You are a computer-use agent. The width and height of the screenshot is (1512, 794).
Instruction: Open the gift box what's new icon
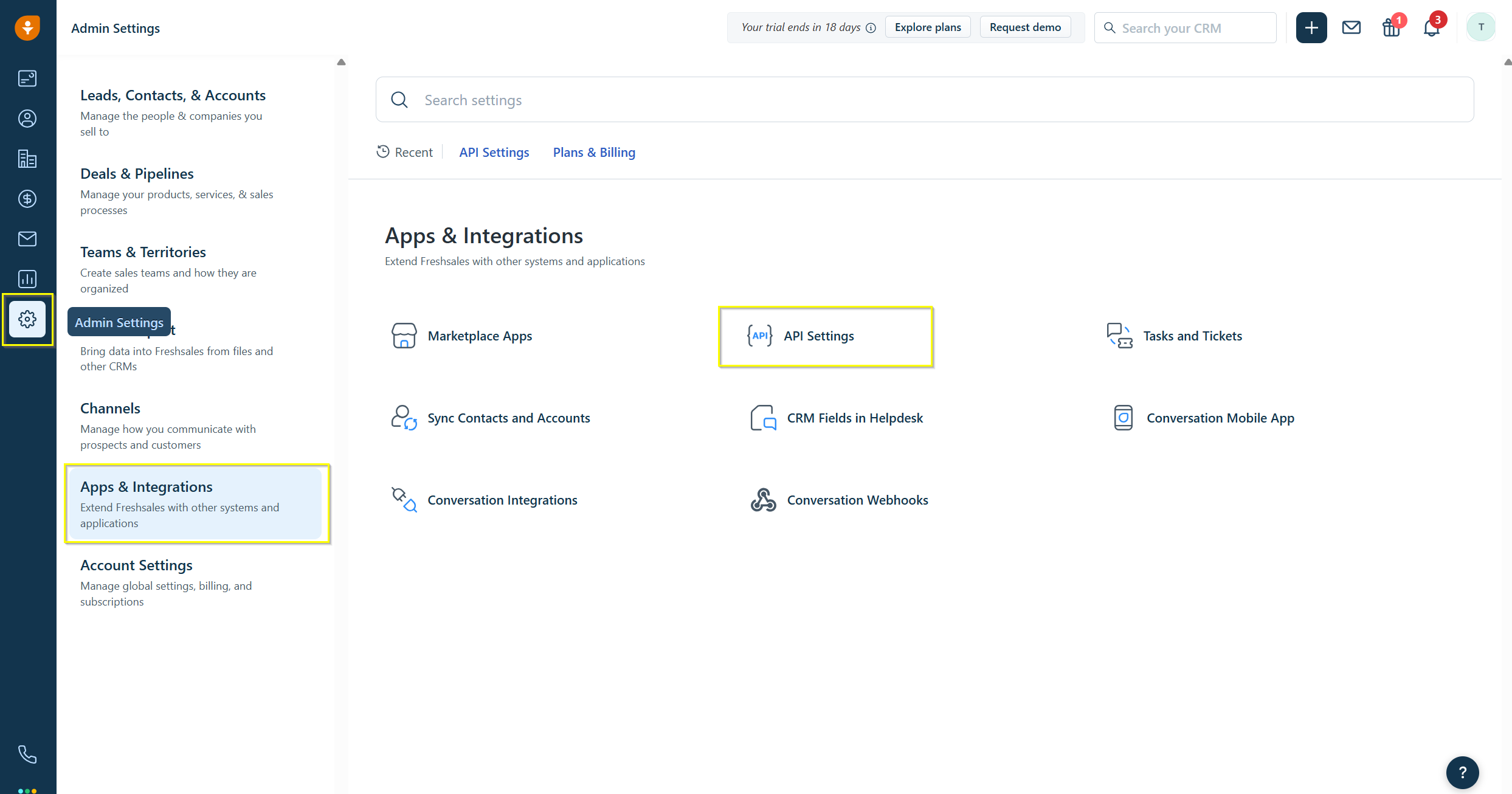coord(1392,28)
